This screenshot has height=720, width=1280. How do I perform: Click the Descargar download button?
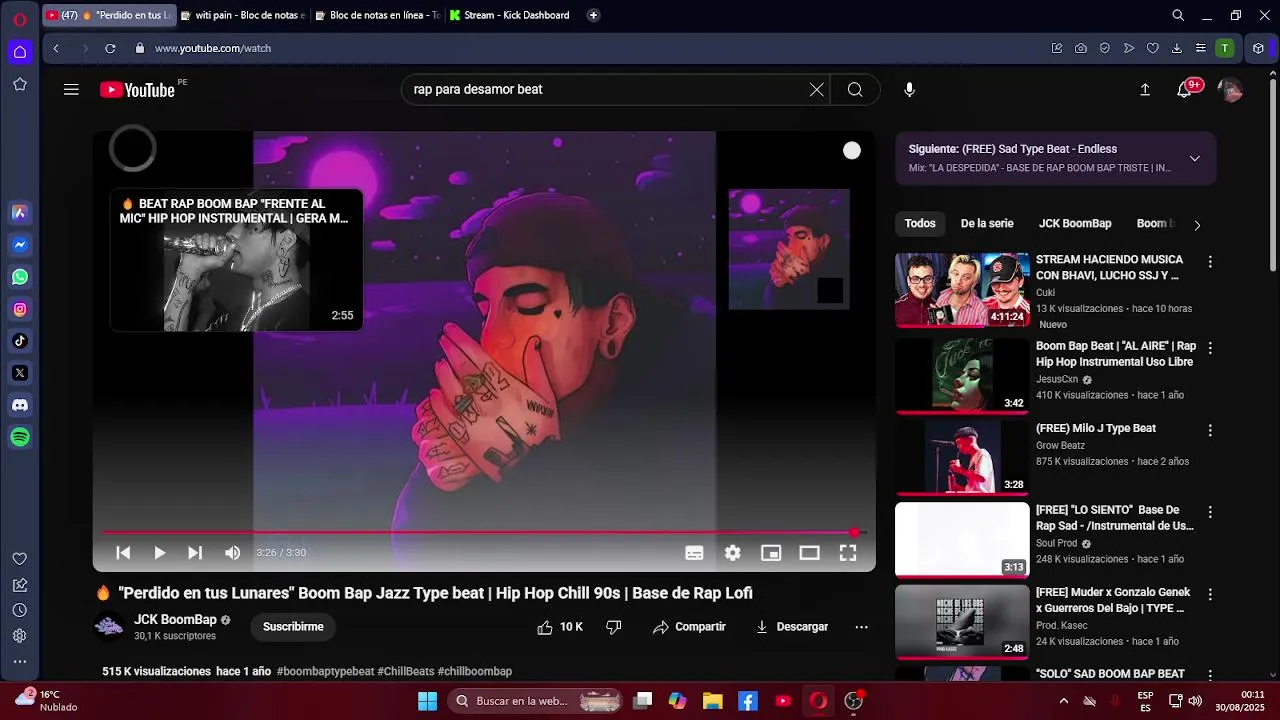pos(792,627)
